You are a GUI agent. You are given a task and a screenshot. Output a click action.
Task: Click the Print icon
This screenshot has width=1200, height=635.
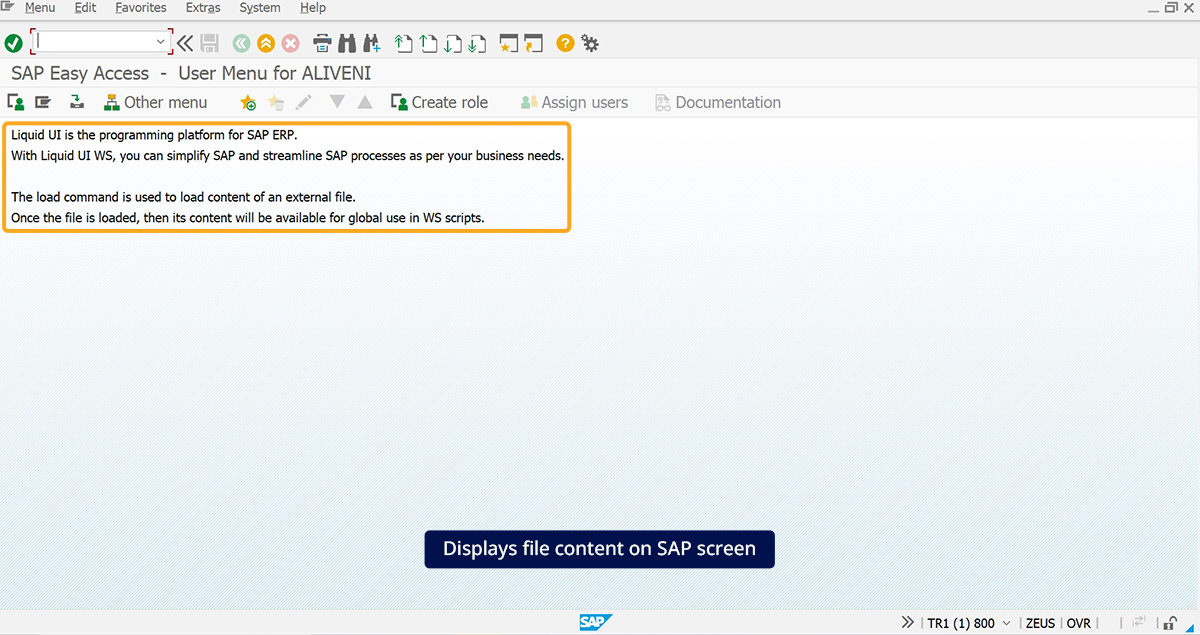(x=322, y=43)
